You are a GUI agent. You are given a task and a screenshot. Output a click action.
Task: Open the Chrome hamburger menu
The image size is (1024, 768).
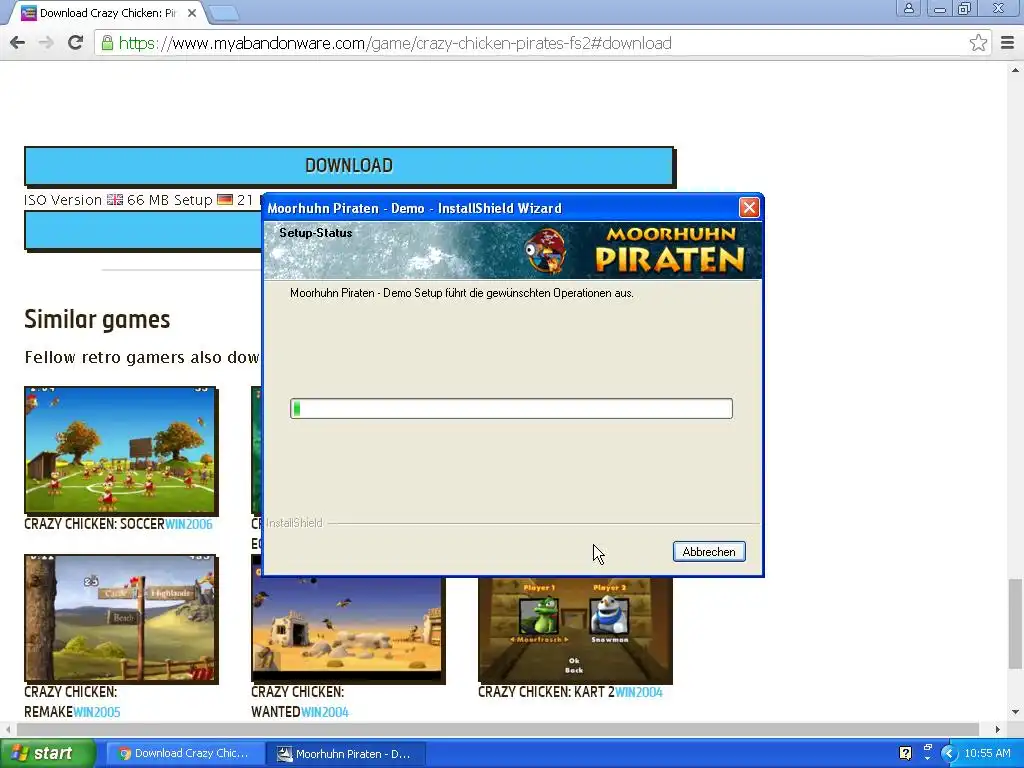tap(1008, 43)
